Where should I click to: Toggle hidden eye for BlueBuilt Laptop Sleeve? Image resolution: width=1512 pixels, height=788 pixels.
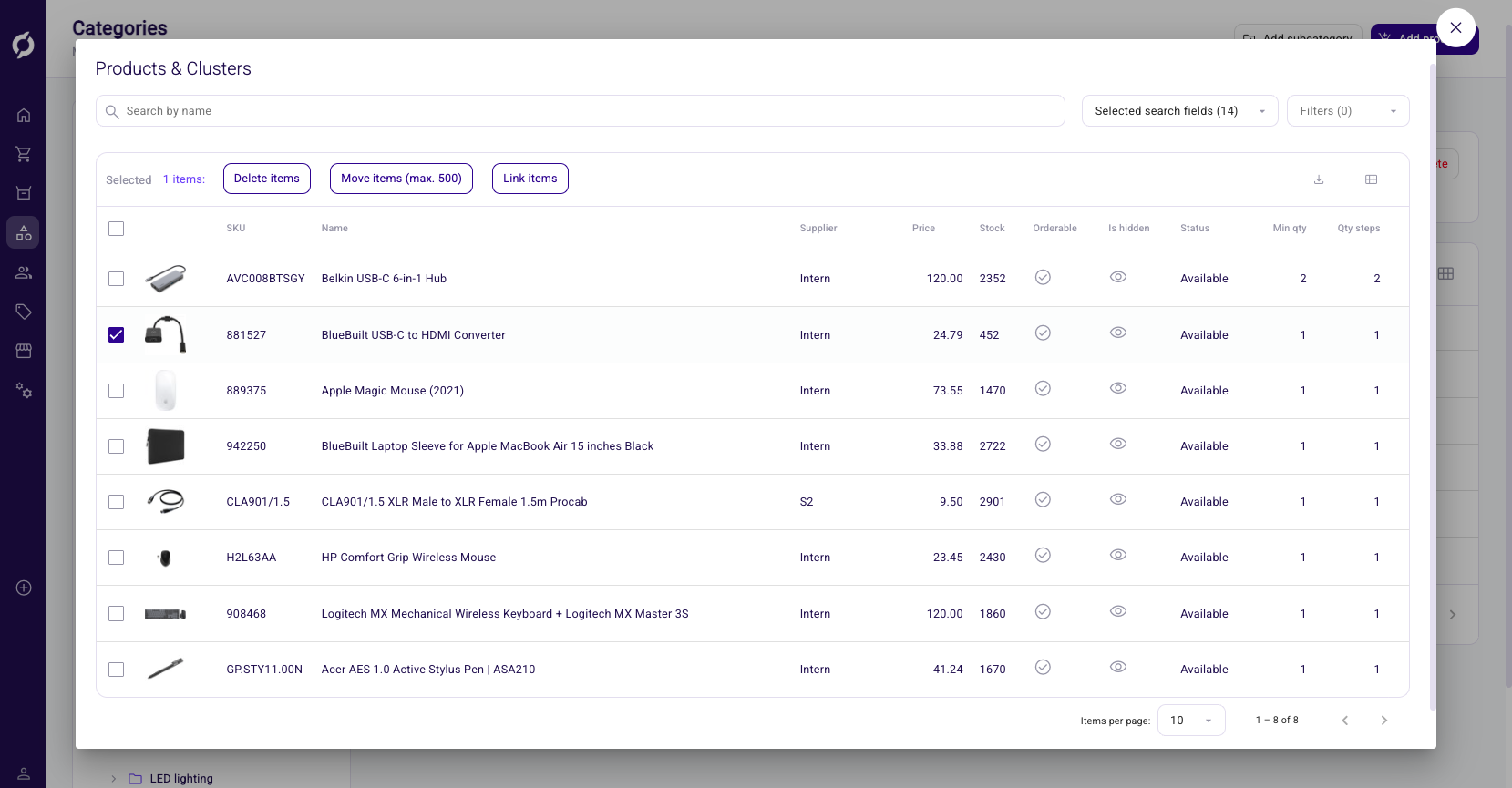(x=1118, y=444)
